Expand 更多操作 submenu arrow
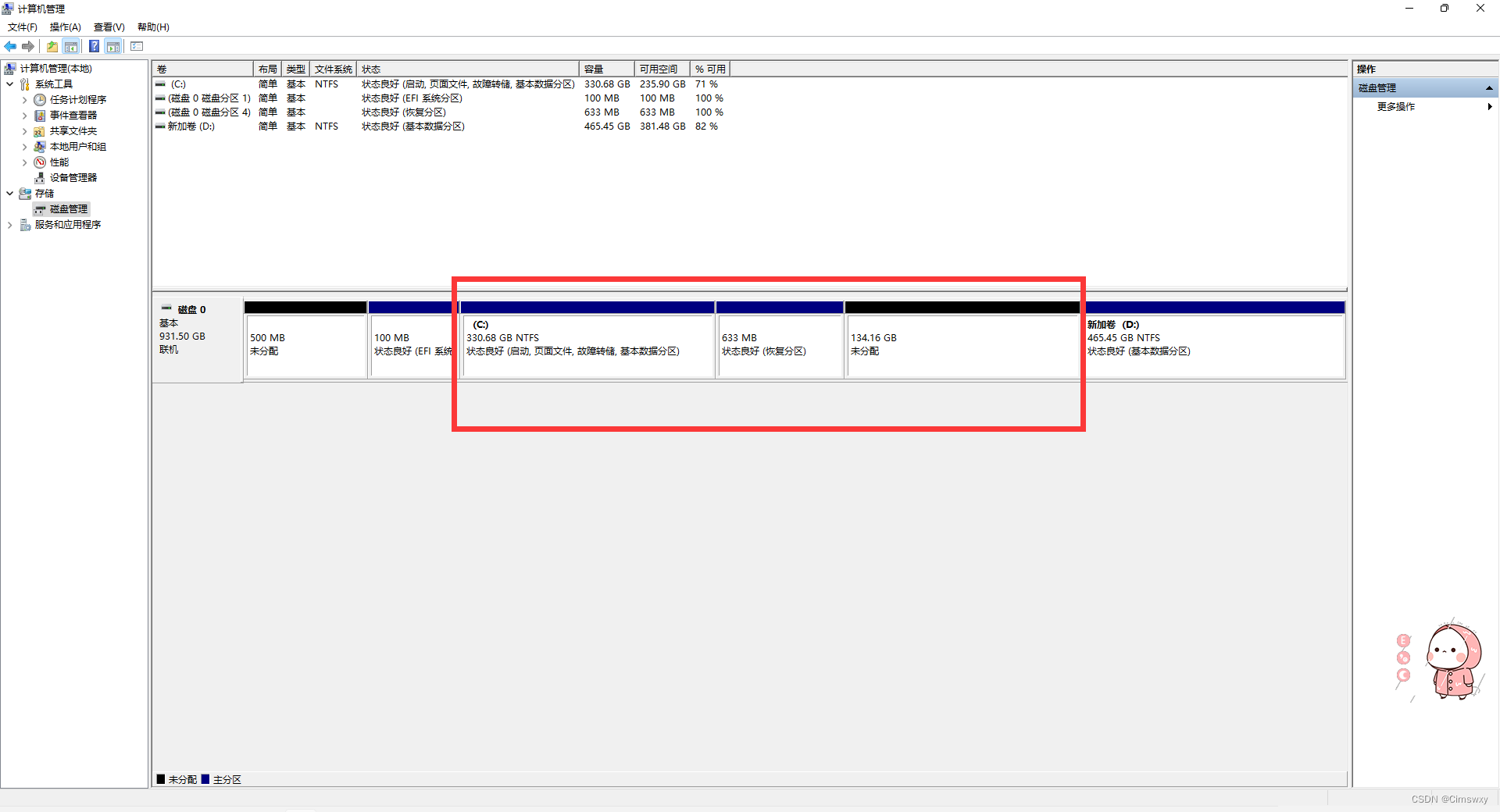 click(x=1490, y=107)
